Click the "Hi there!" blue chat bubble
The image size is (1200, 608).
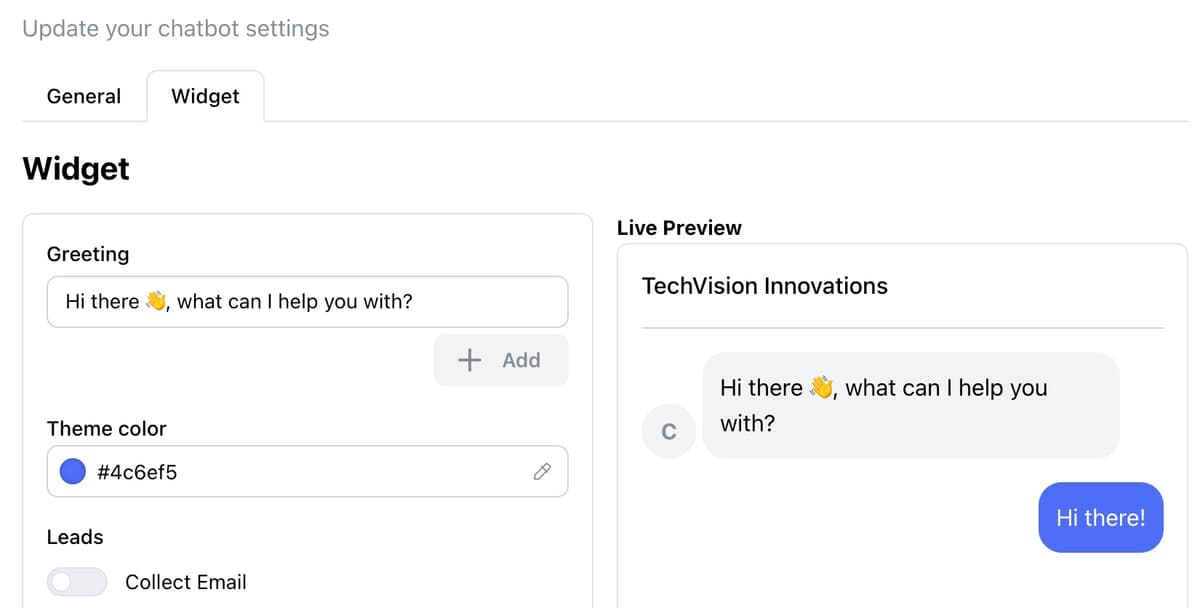1100,517
